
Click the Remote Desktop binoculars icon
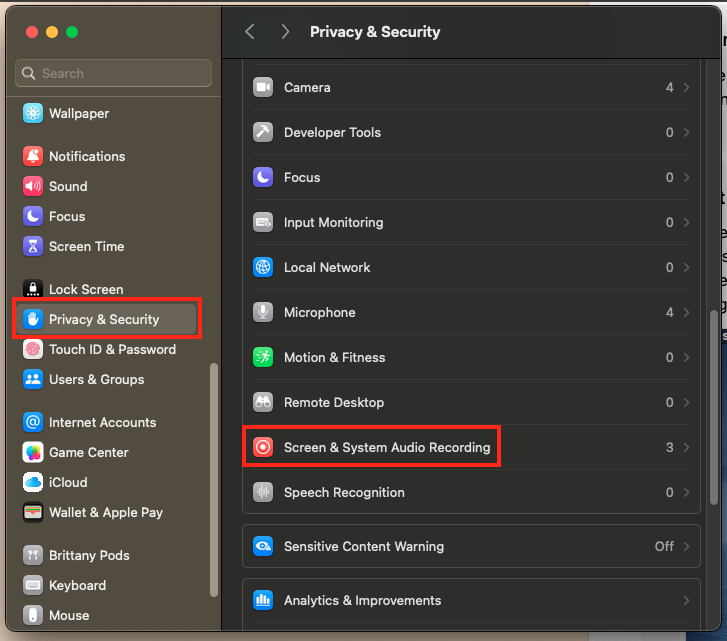pos(263,402)
